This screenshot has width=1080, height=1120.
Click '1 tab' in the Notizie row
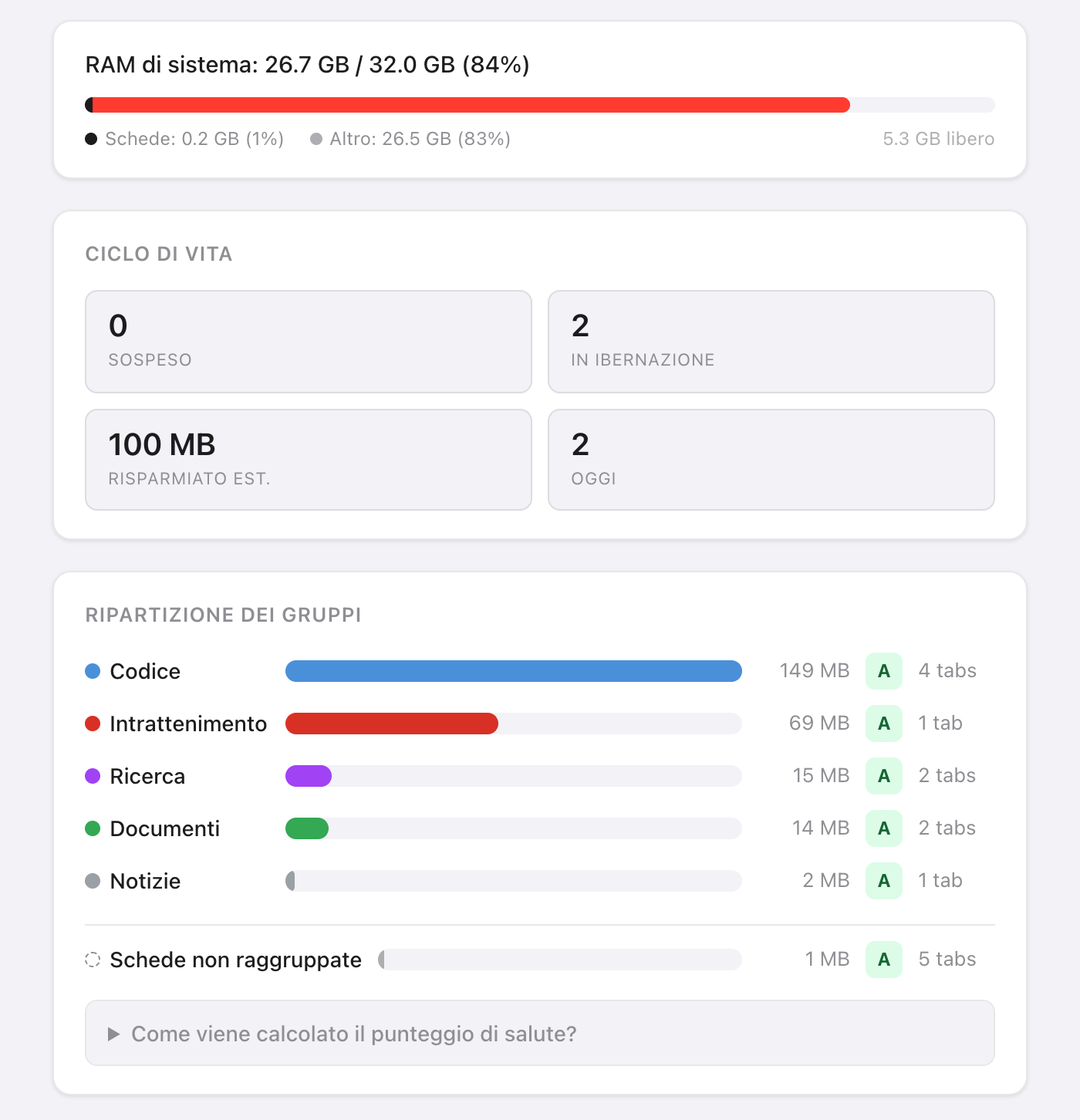point(940,880)
